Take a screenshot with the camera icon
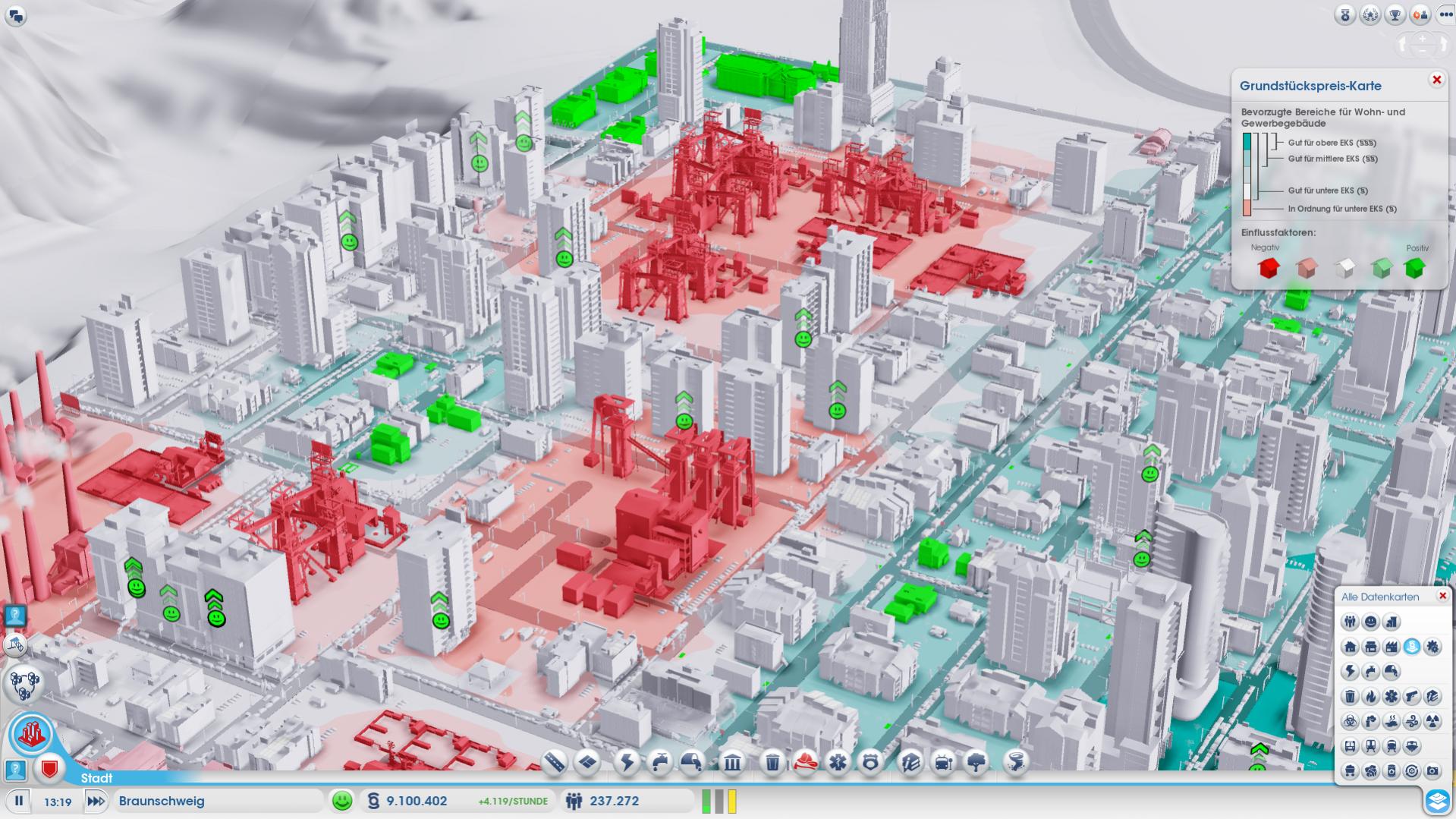Viewport: 1456px width, 819px height. point(1432,771)
